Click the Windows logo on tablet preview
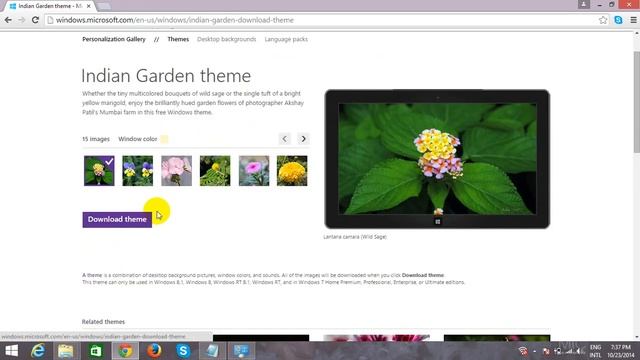 (438, 222)
